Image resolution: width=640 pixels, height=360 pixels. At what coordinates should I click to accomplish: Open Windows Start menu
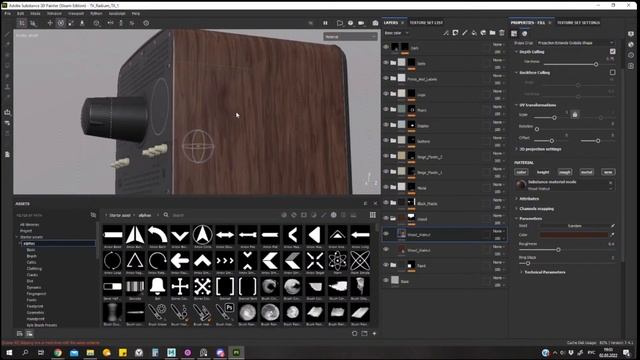click(x=9, y=352)
